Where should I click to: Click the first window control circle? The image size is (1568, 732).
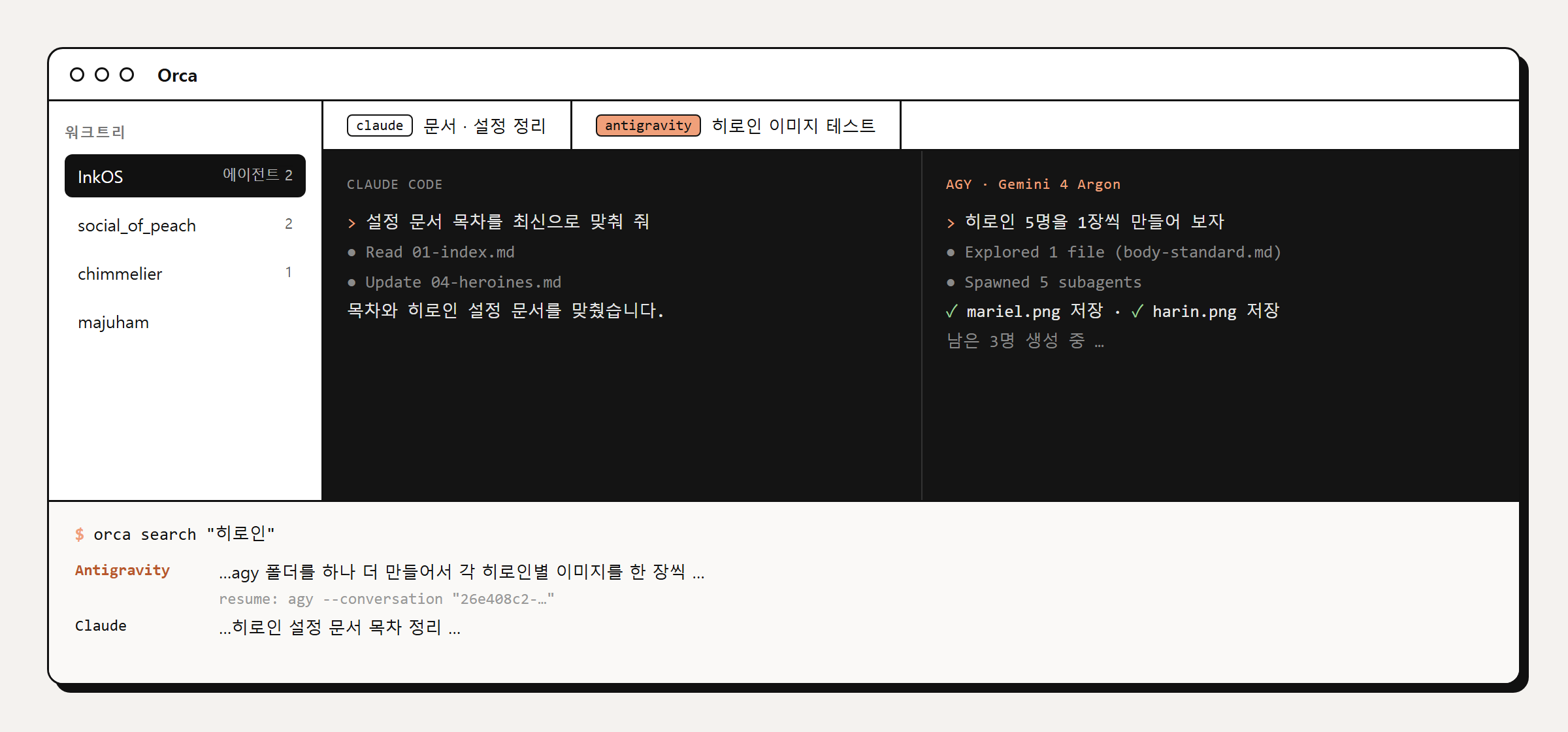[x=77, y=75]
